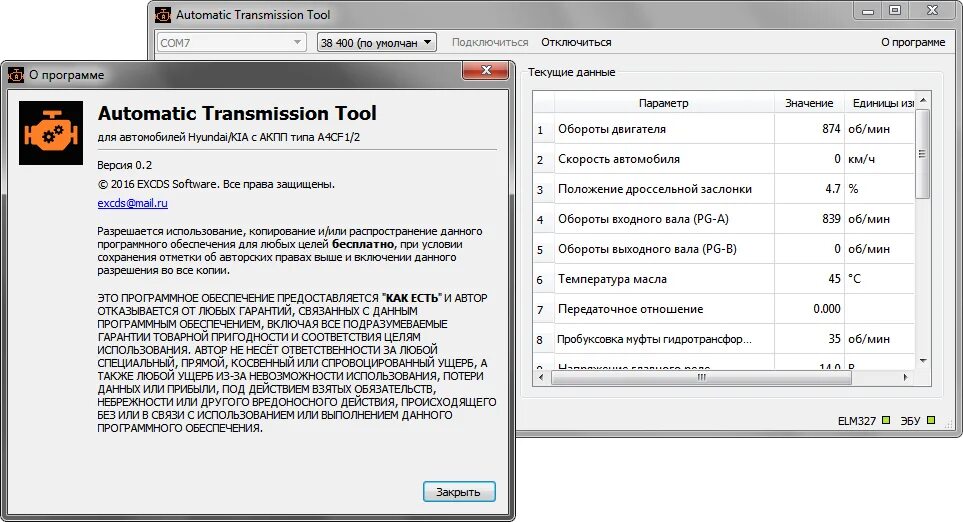This screenshot has height=522, width=963.
Task: Click the horizontal scrollbar right arrow
Action: click(x=905, y=378)
